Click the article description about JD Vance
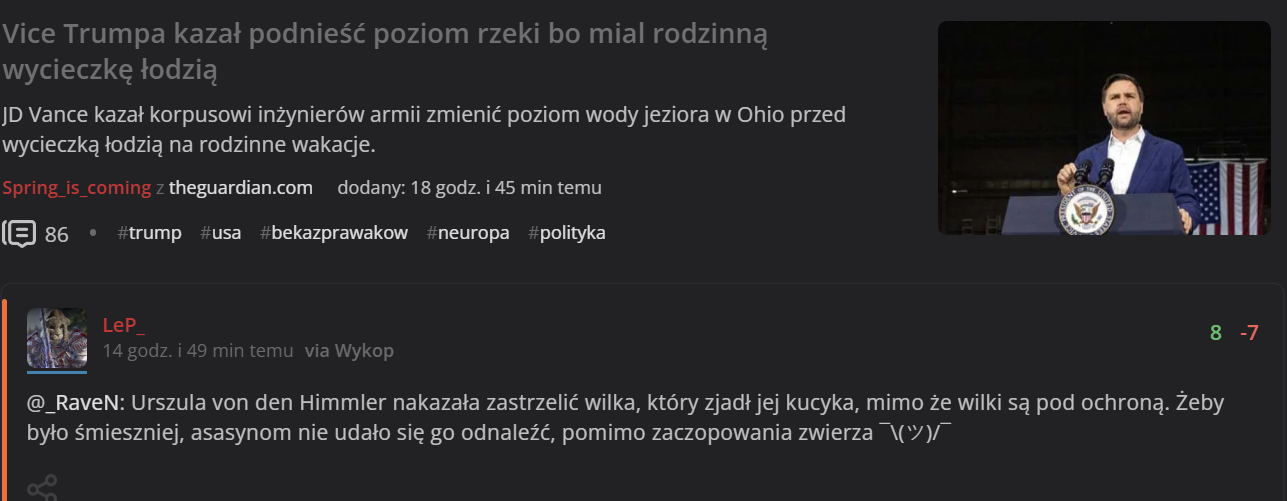Screen dimensions: 1287x501 coord(424,130)
